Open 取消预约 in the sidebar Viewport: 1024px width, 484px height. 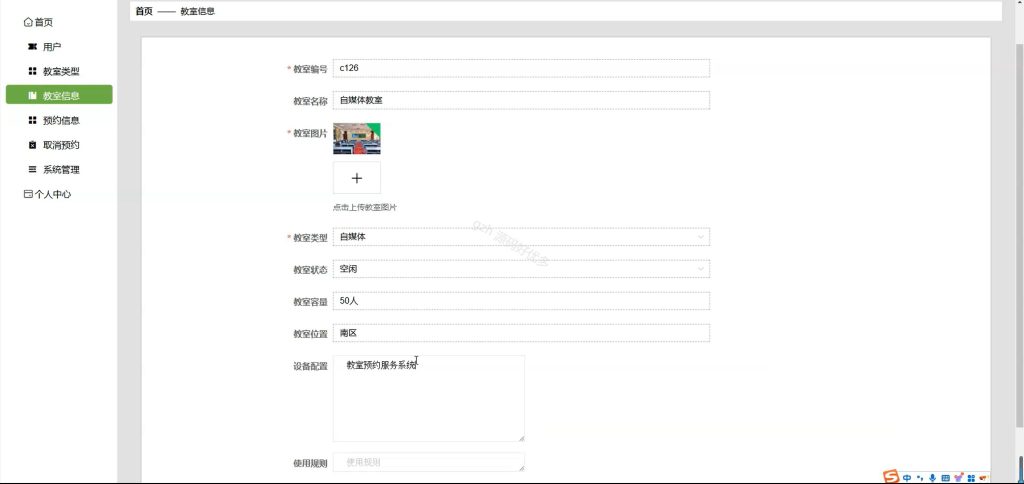(61, 145)
